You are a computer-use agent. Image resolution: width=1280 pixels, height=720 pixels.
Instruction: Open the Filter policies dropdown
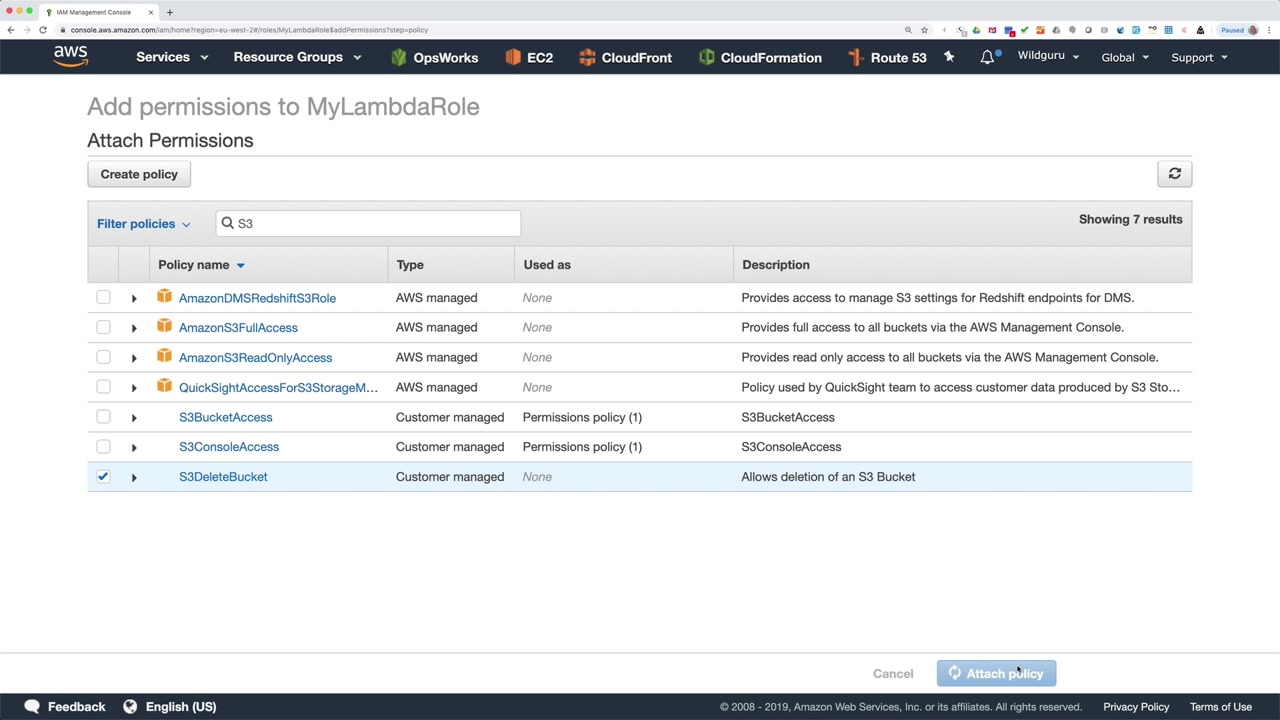click(143, 224)
